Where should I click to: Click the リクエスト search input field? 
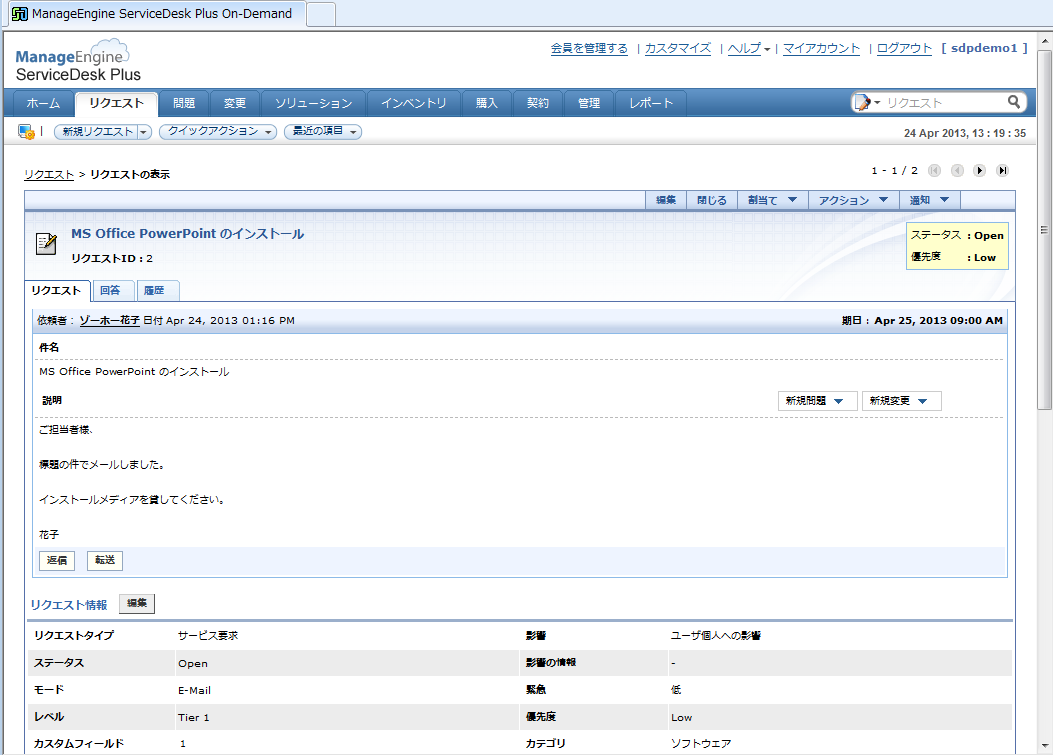click(x=942, y=102)
